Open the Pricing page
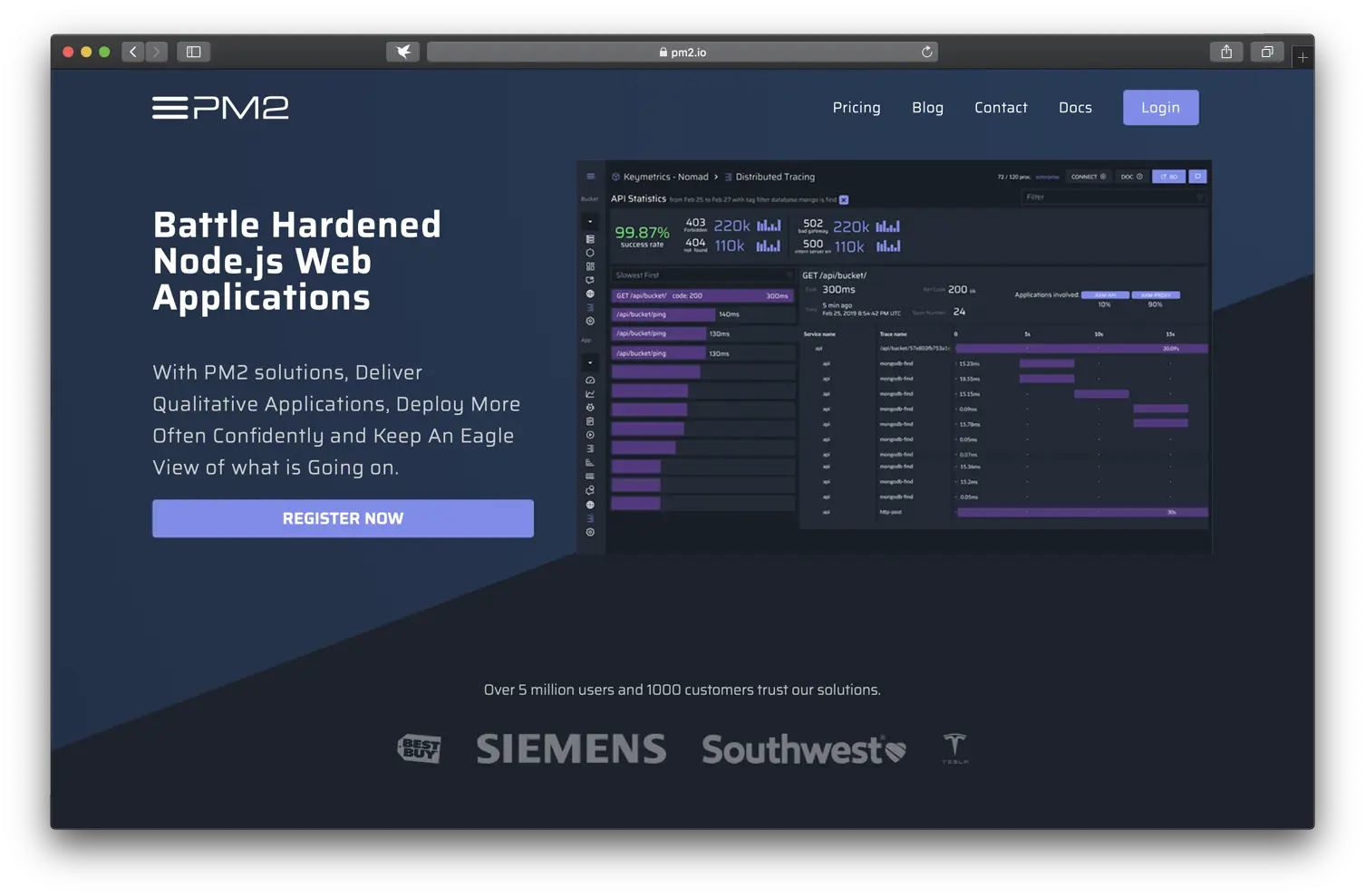The width and height of the screenshot is (1365, 896). [x=857, y=108]
